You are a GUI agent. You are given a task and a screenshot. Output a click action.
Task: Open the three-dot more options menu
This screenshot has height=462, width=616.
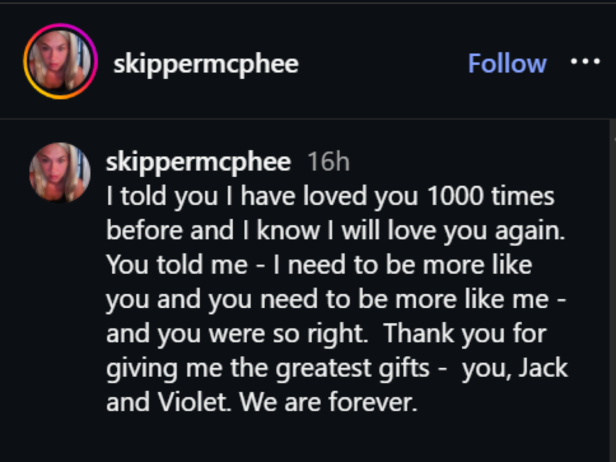(585, 62)
